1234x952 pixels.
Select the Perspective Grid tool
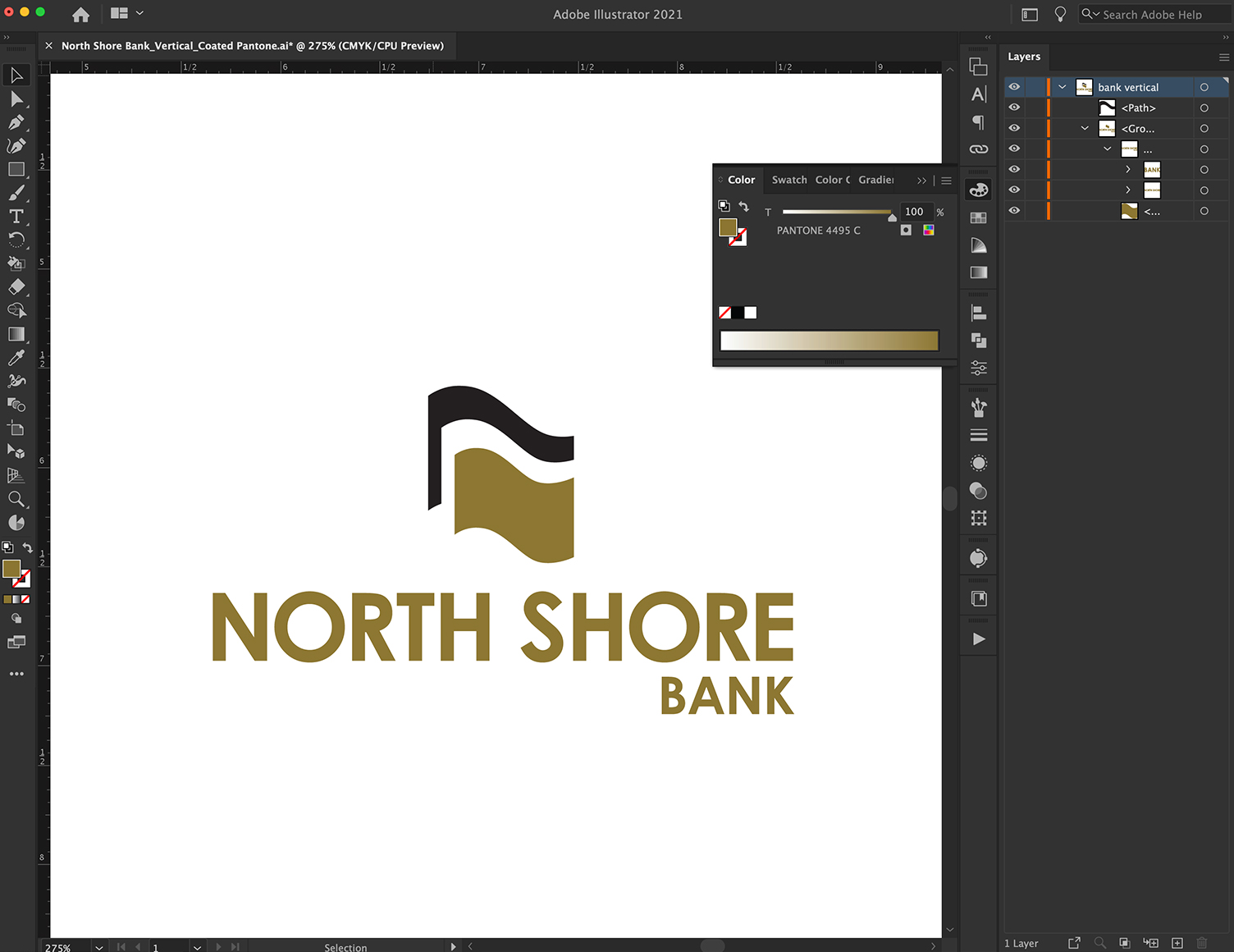[x=16, y=475]
